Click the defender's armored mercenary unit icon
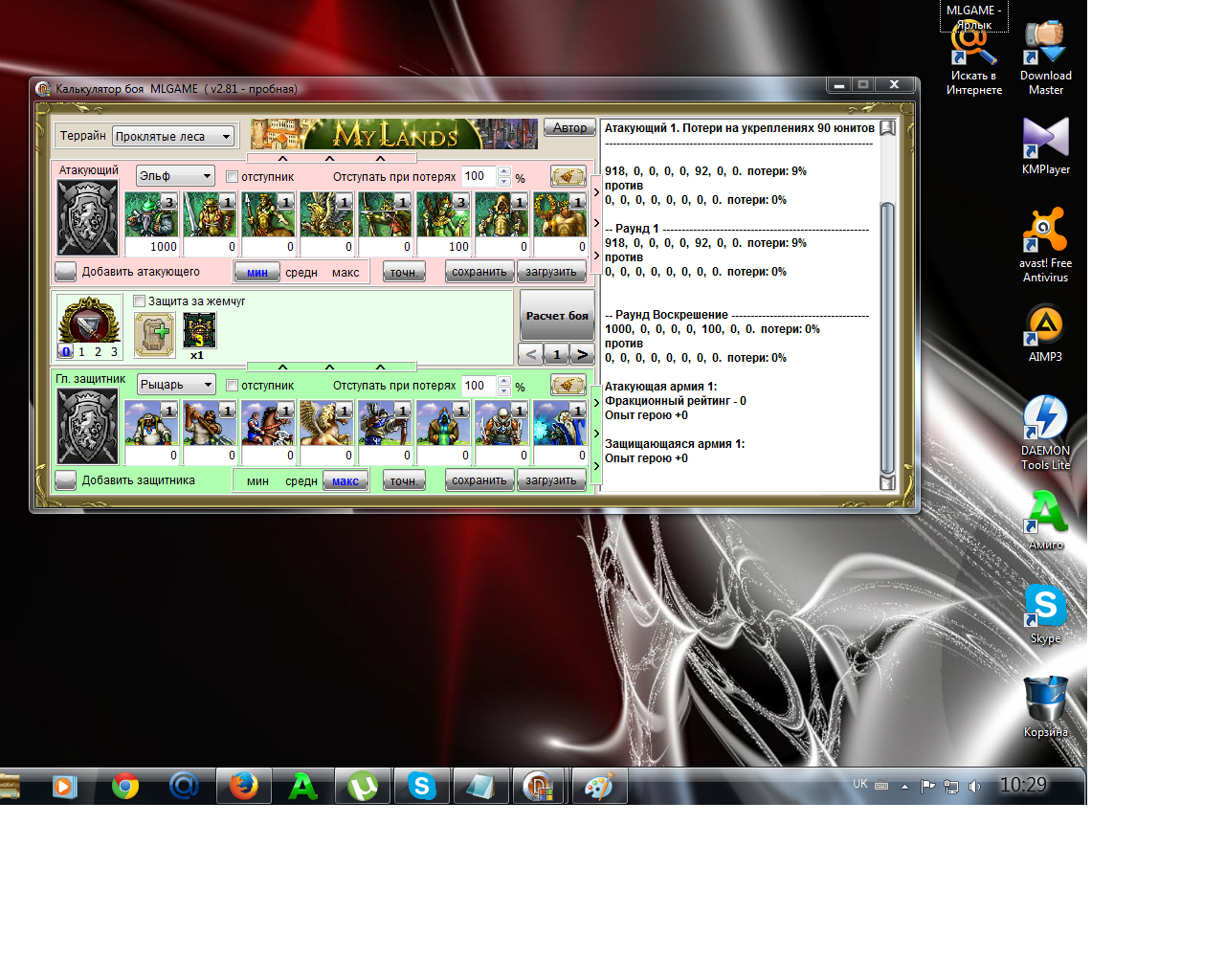 click(x=501, y=423)
